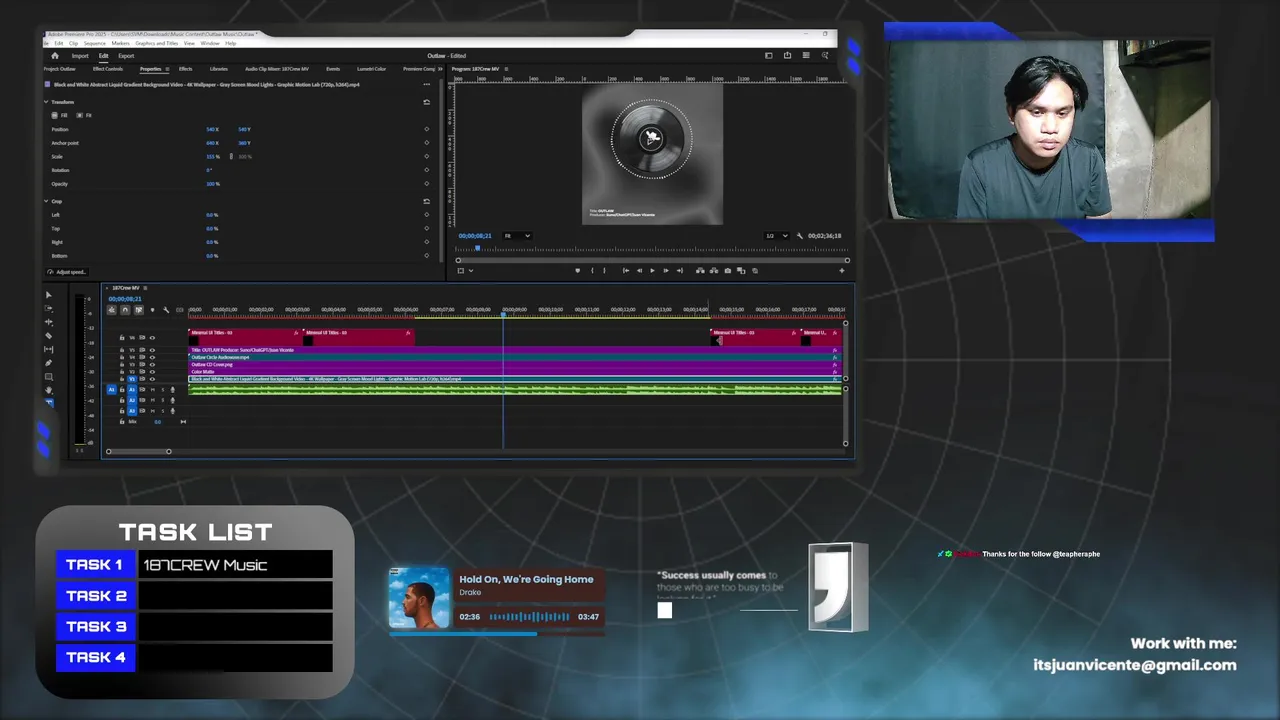Collapse the Transform section

46,102
